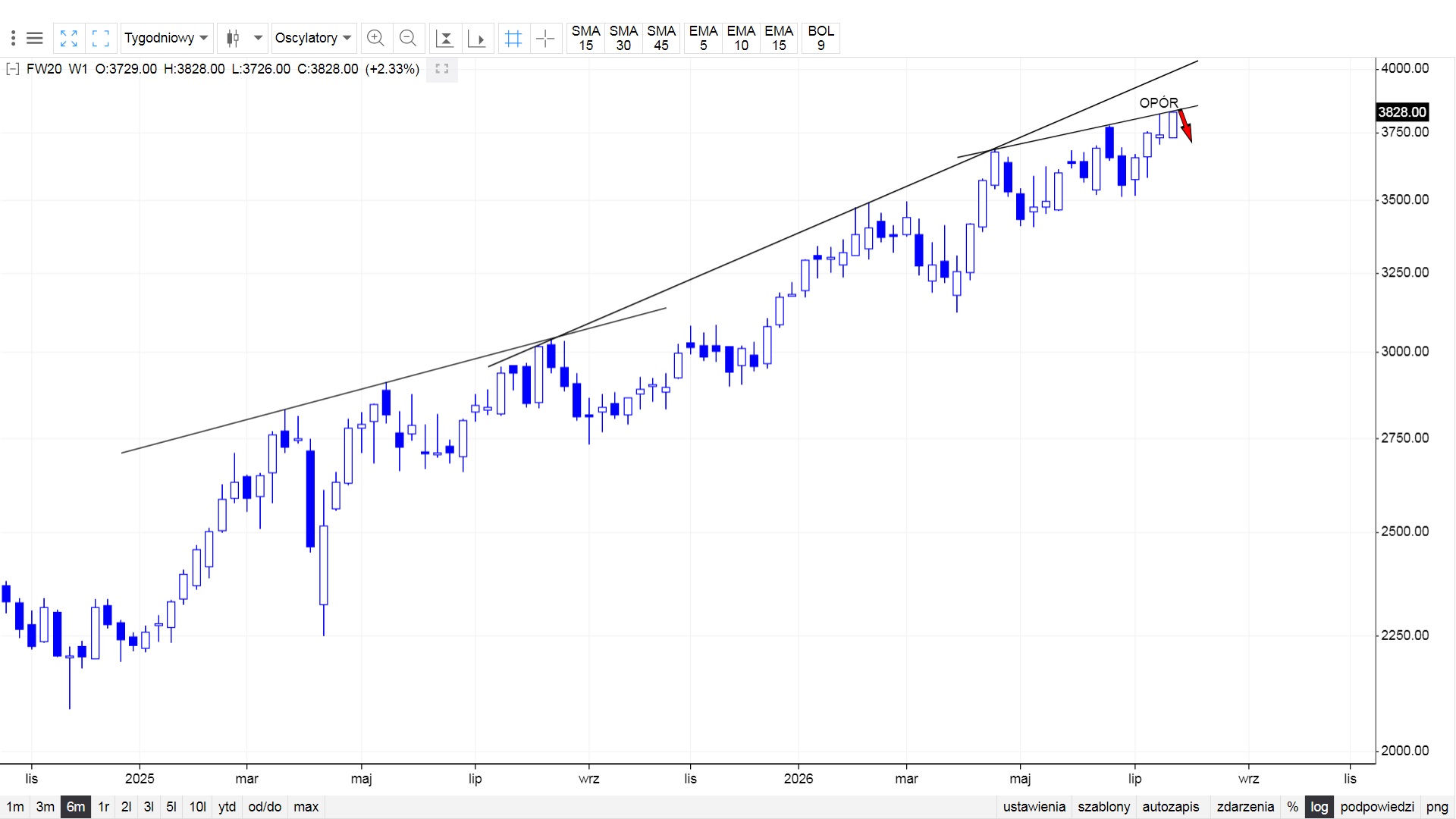Image resolution: width=1456 pixels, height=819 pixels.
Task: Zoom in with the magnifier plus icon
Action: coord(375,38)
